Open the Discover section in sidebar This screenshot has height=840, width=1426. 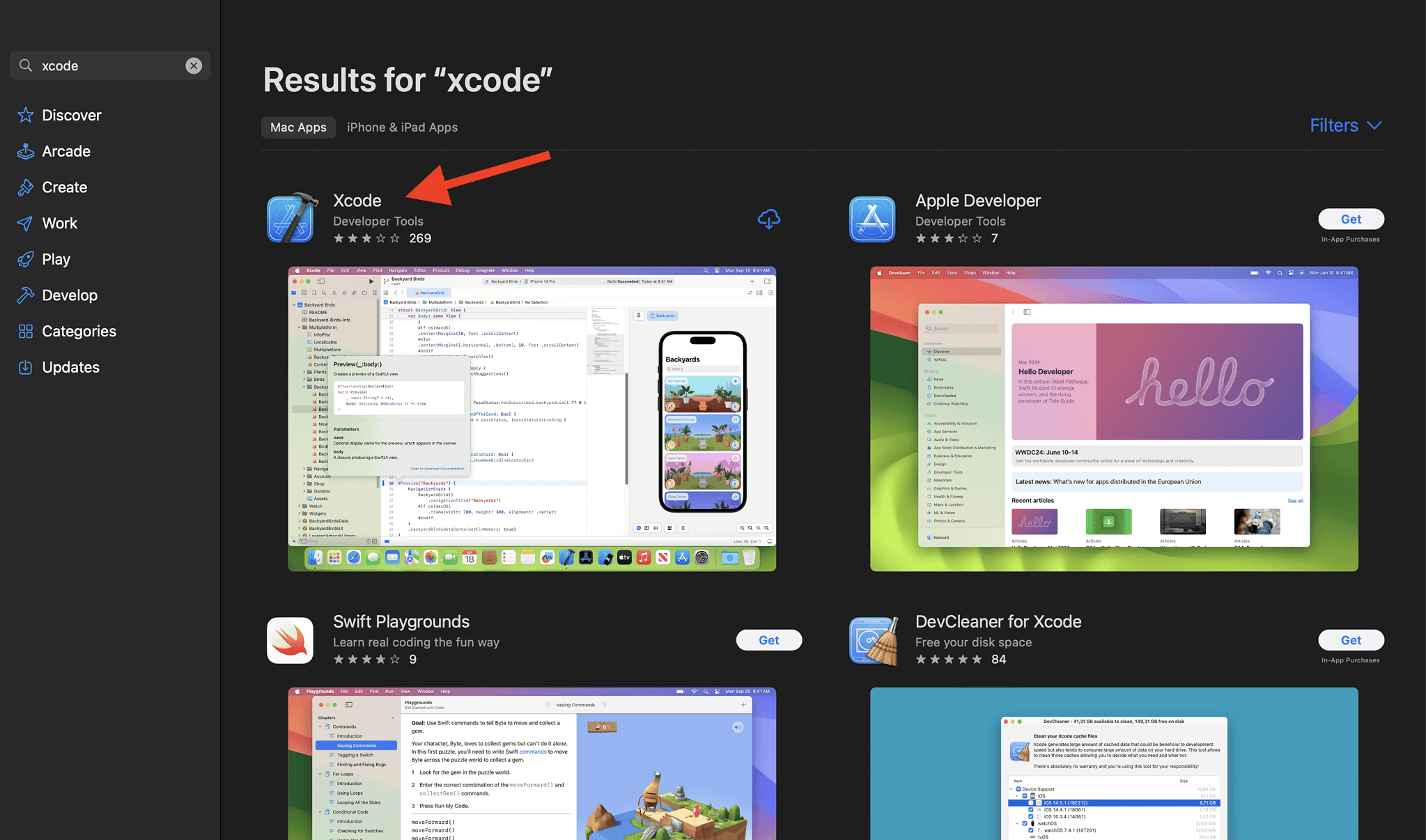point(72,115)
